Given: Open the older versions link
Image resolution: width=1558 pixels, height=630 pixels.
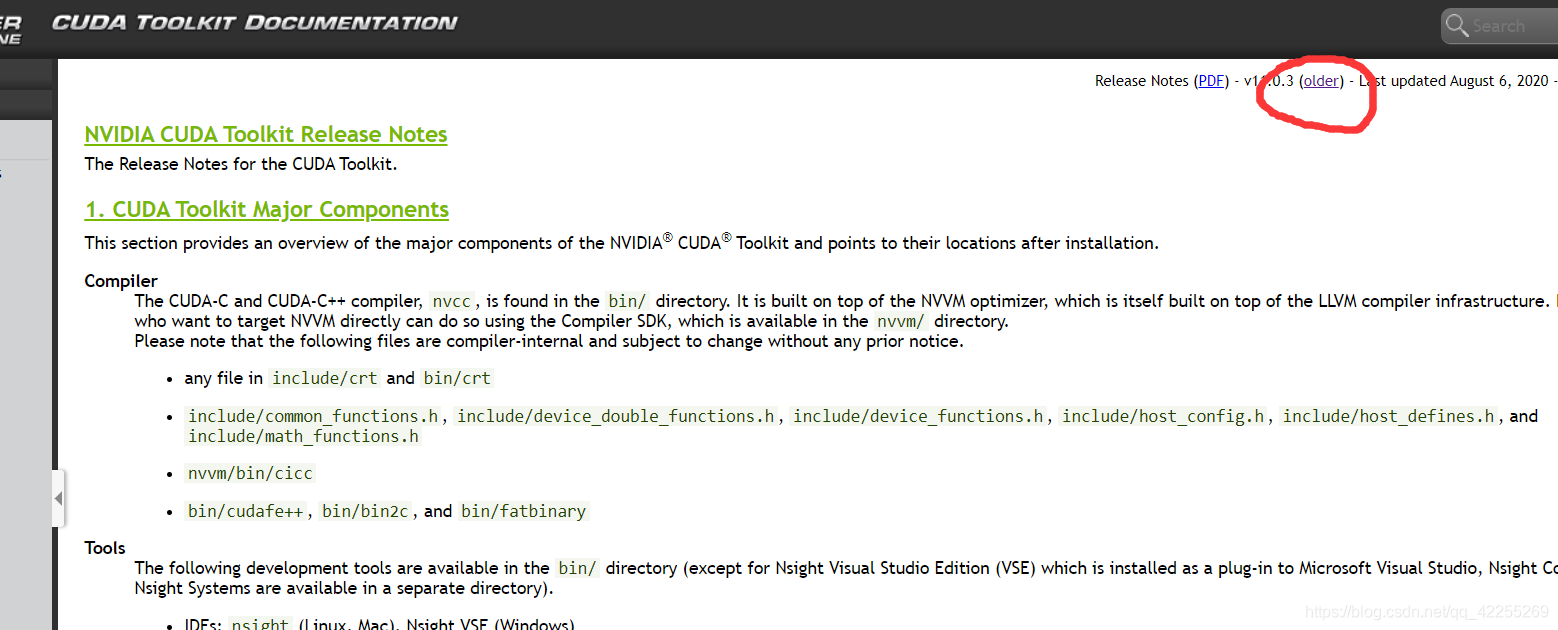Looking at the screenshot, I should (x=1321, y=81).
